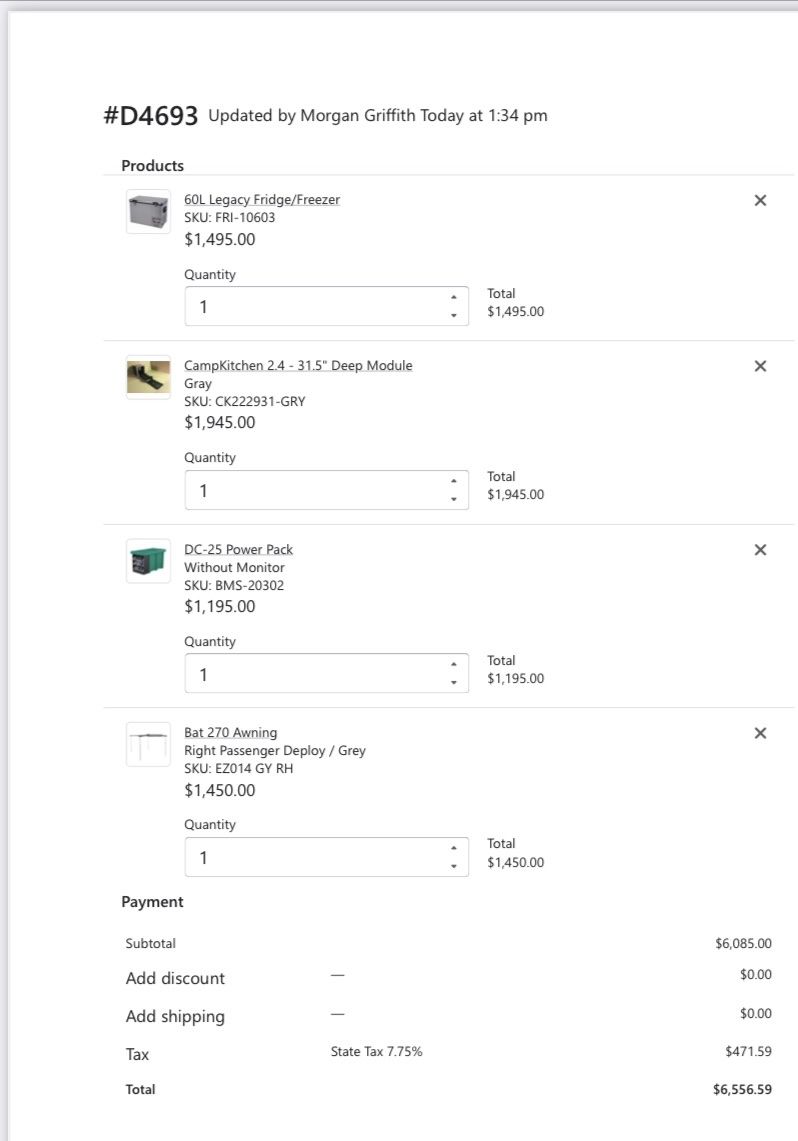Image resolution: width=798 pixels, height=1141 pixels.
Task: Decrease the Bat 270 Awning quantity
Action: pyautogui.click(x=453, y=866)
